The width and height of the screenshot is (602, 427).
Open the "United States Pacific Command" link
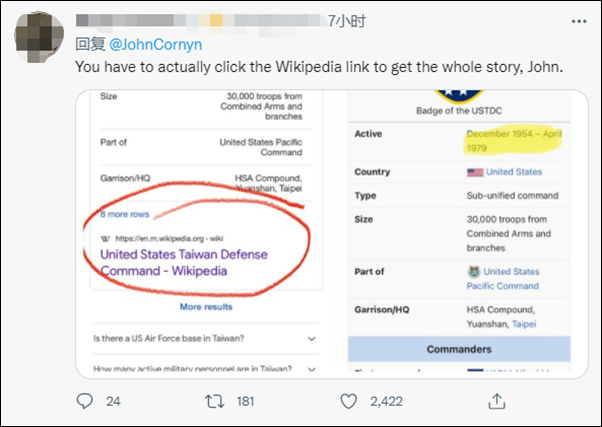[511, 279]
